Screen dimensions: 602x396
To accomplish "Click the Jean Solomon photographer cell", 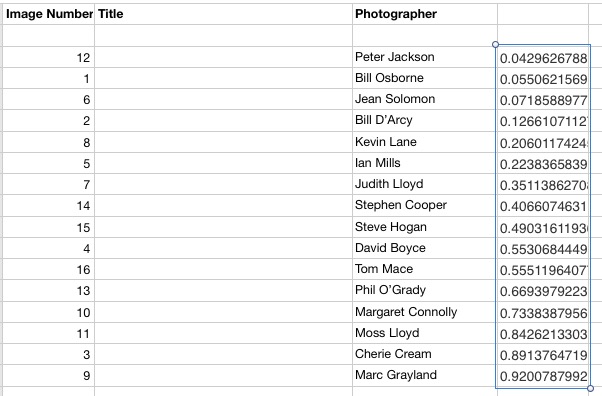I will tap(425, 99).
